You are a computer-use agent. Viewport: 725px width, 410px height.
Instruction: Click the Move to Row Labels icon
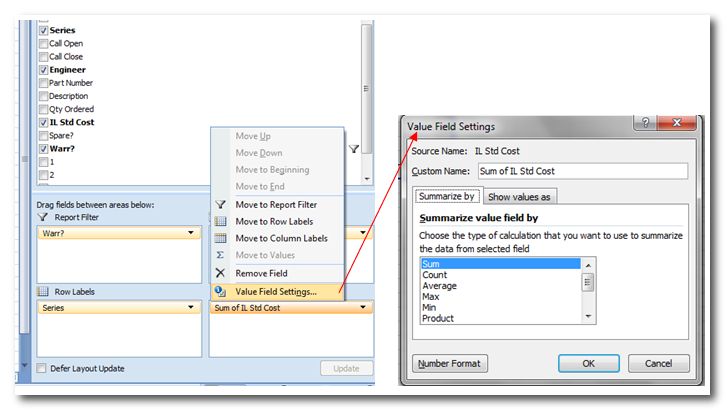pos(221,221)
